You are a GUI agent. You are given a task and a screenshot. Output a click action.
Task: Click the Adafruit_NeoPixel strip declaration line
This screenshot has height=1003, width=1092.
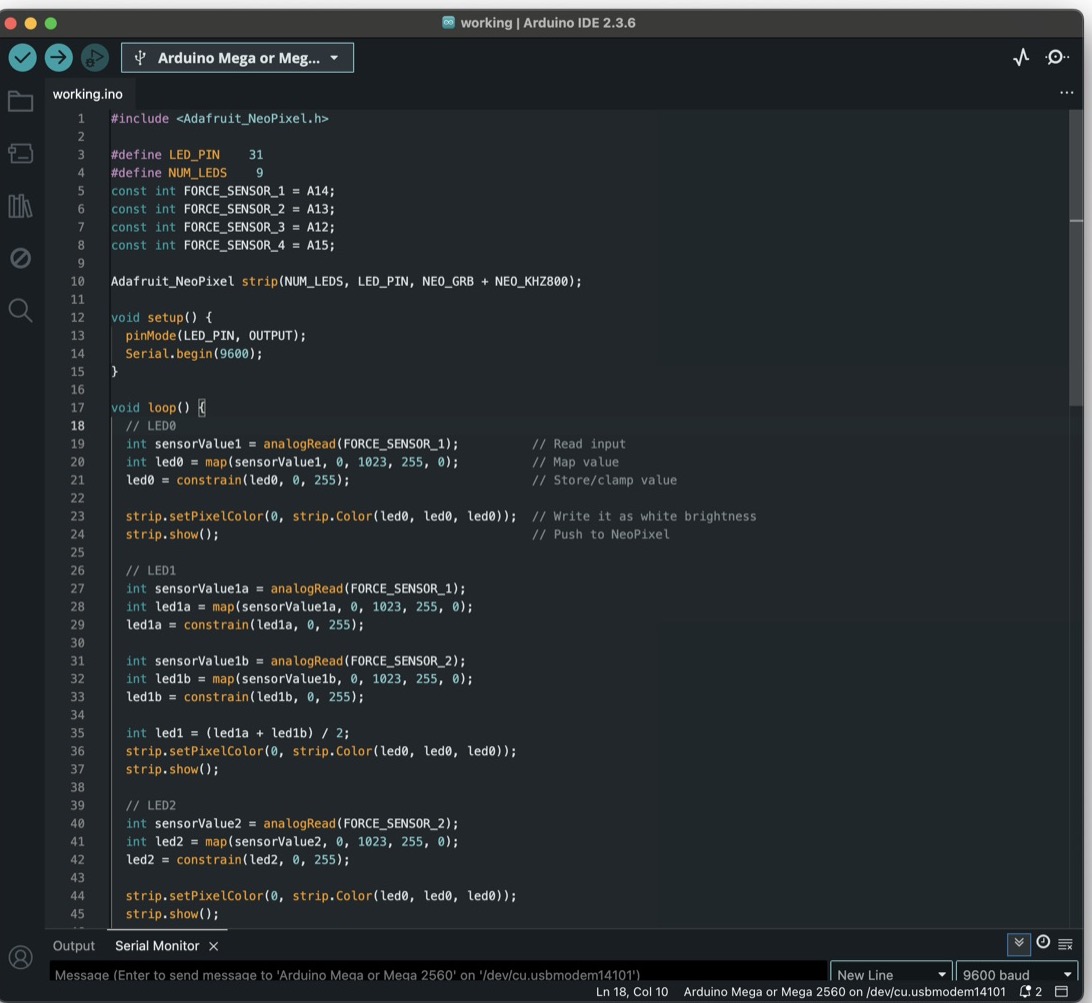click(x=346, y=281)
